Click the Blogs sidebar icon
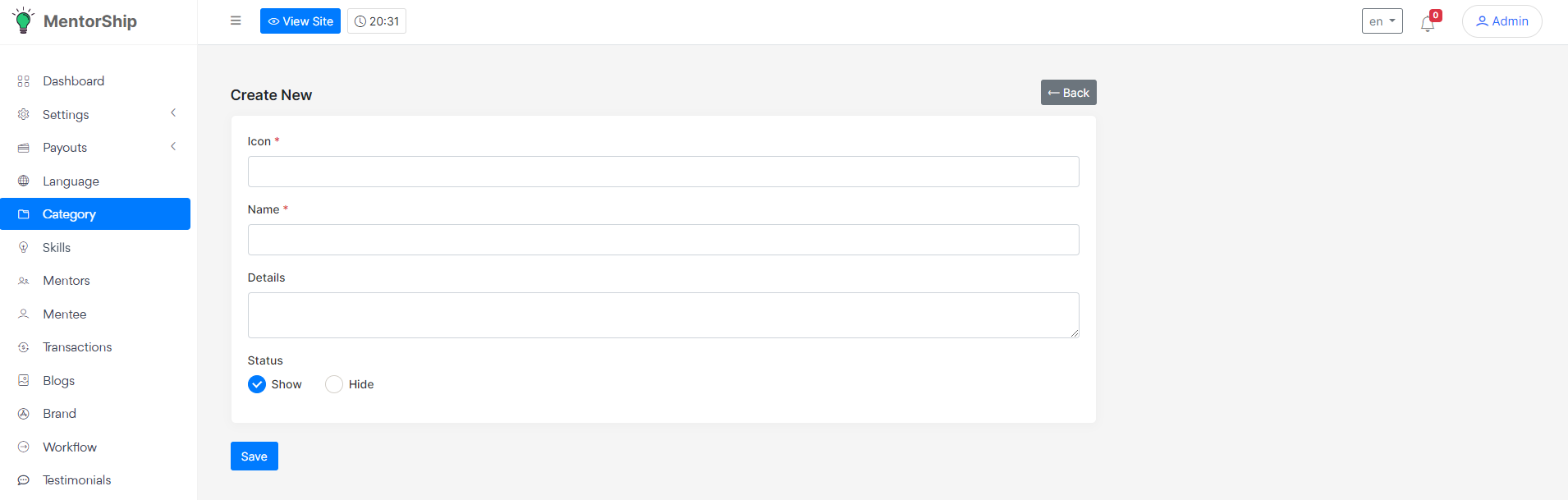1568x500 pixels. coord(24,381)
